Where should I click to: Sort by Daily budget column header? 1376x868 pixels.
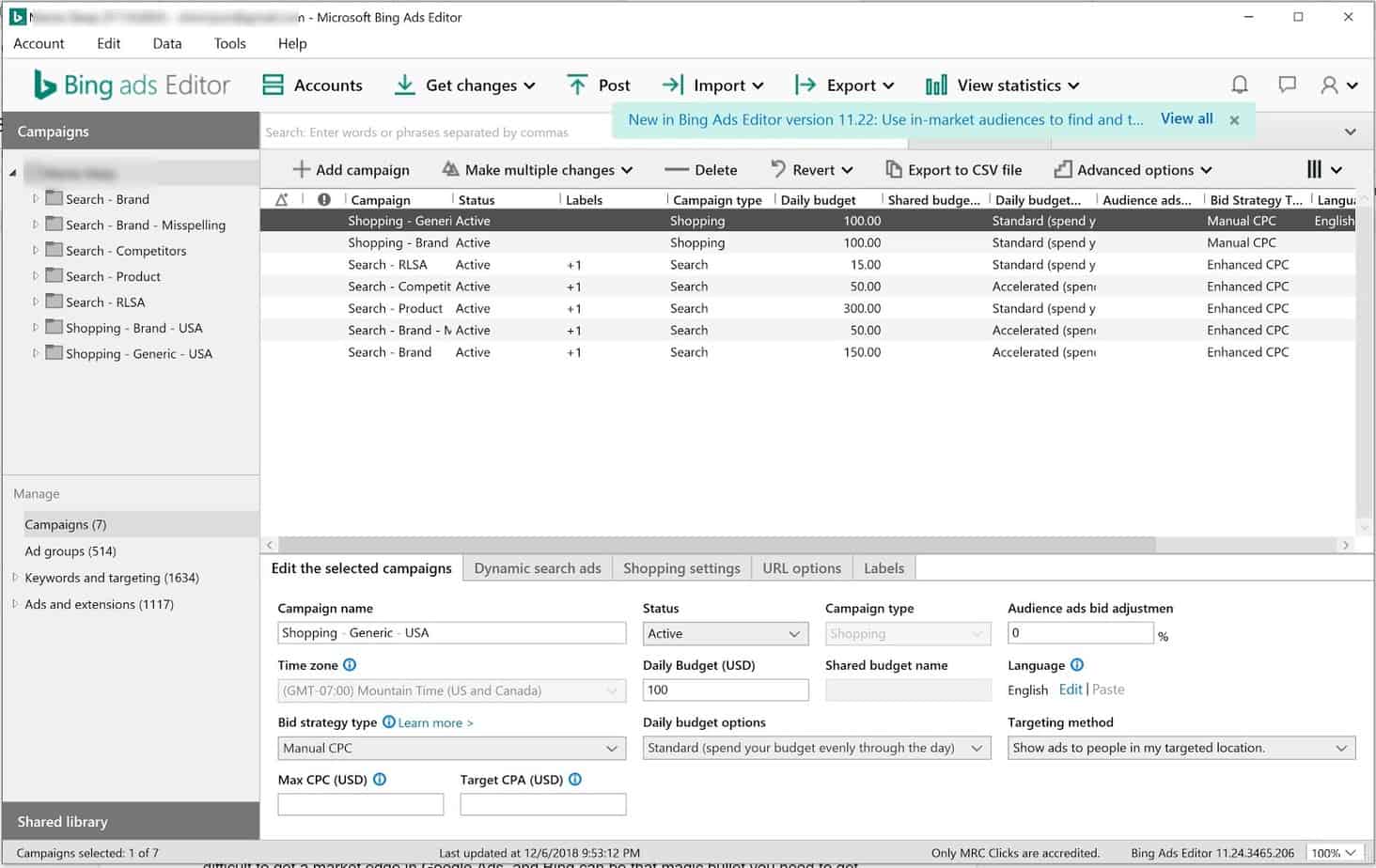[x=818, y=200]
